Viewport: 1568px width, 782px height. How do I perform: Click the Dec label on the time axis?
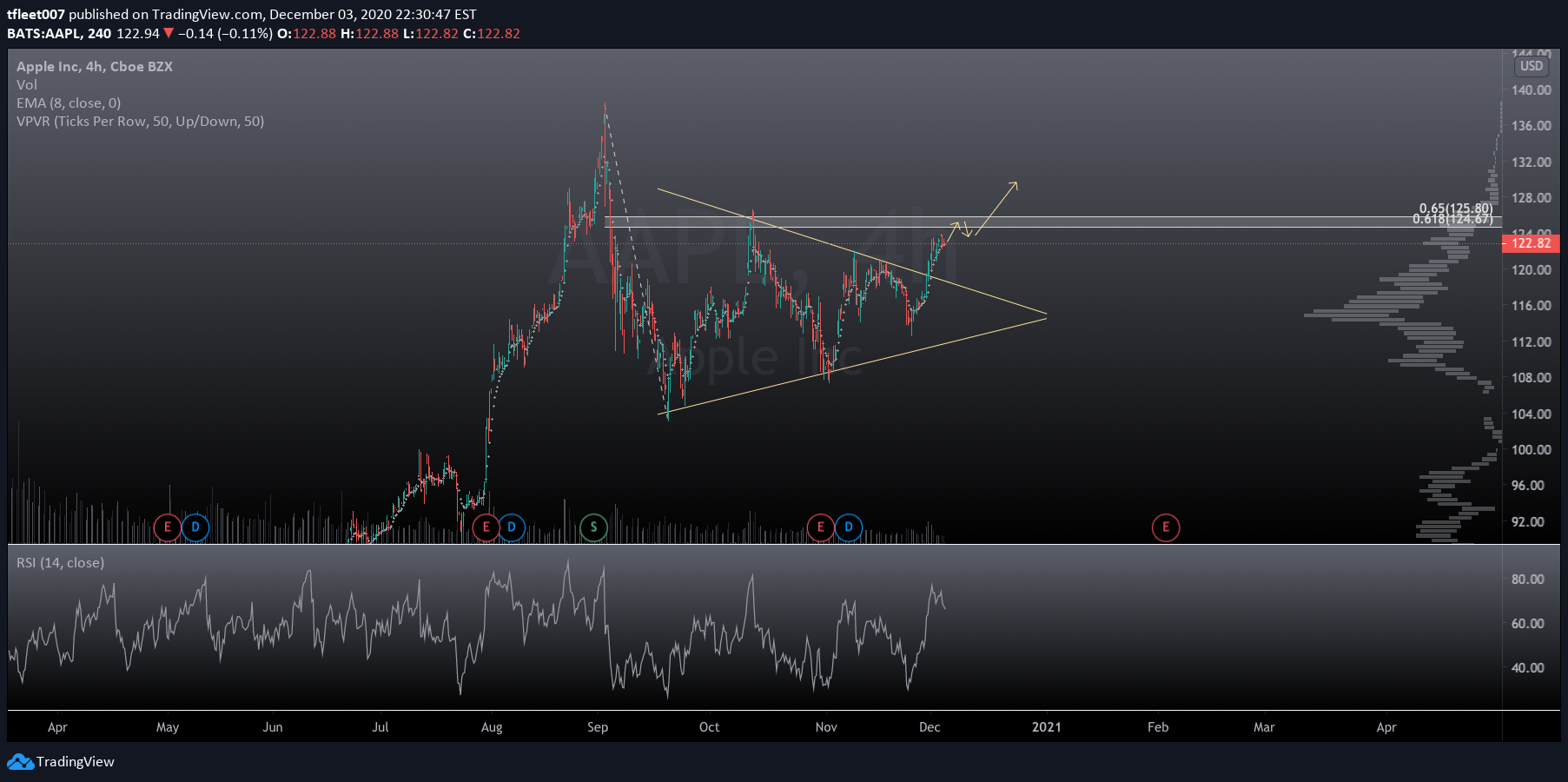click(x=930, y=727)
